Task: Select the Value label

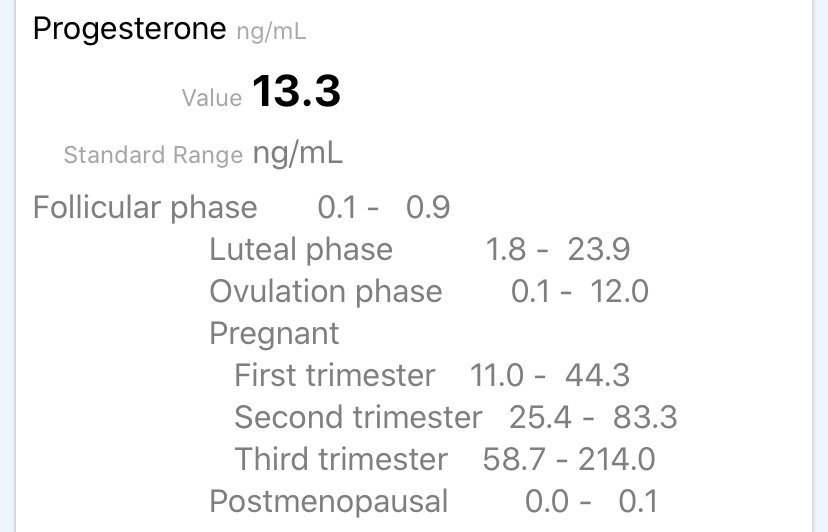Action: pos(212,98)
